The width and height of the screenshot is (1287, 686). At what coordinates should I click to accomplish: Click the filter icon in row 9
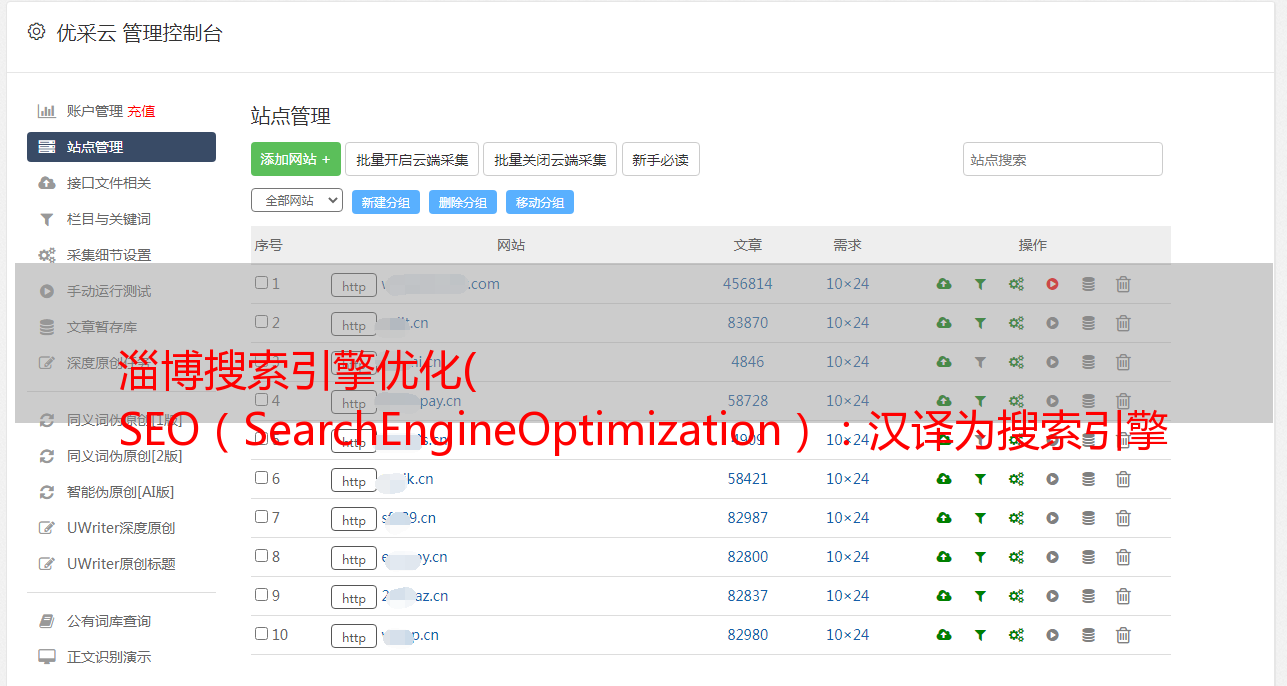[980, 596]
